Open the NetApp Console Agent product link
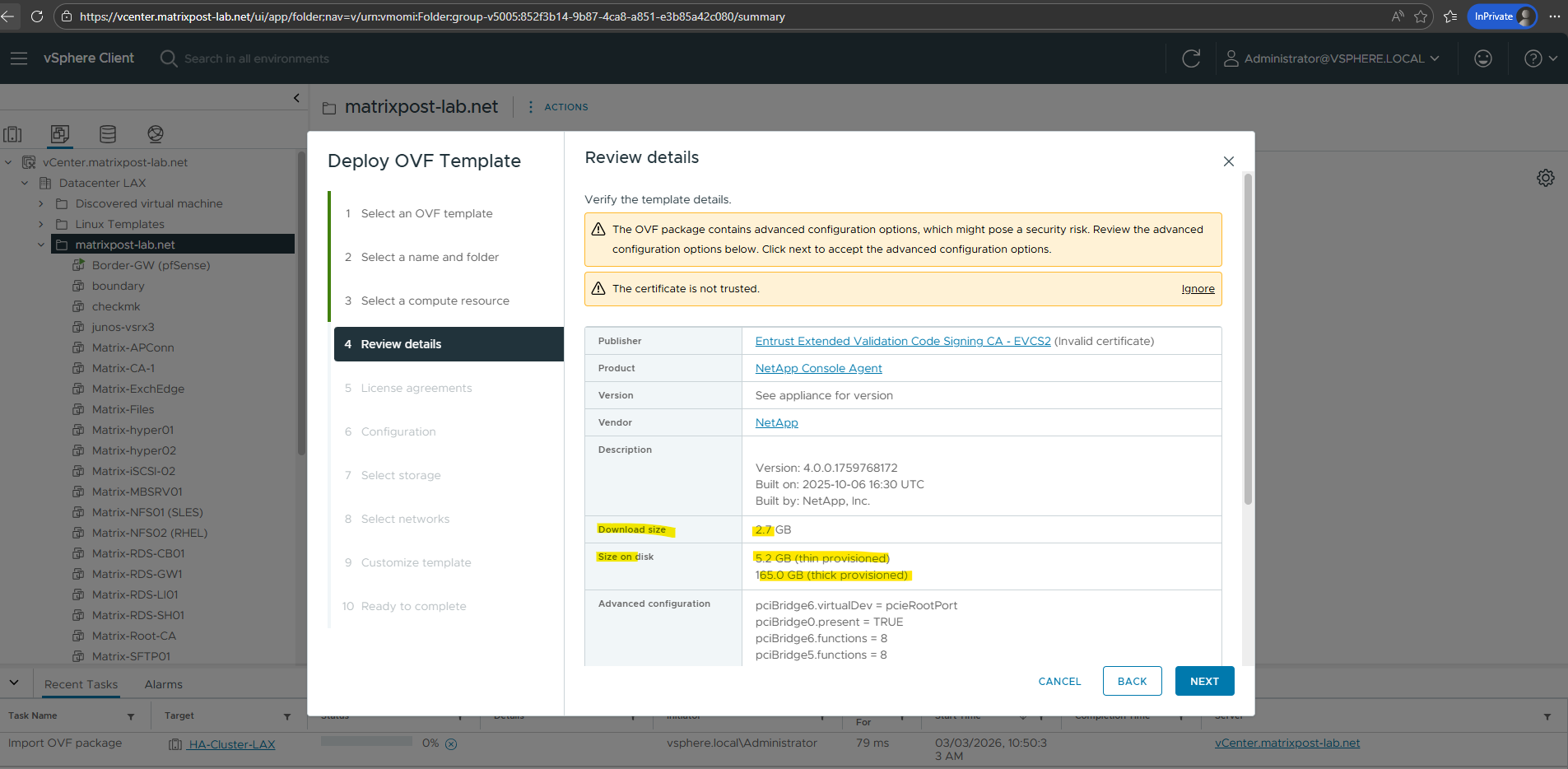 pyautogui.click(x=818, y=368)
